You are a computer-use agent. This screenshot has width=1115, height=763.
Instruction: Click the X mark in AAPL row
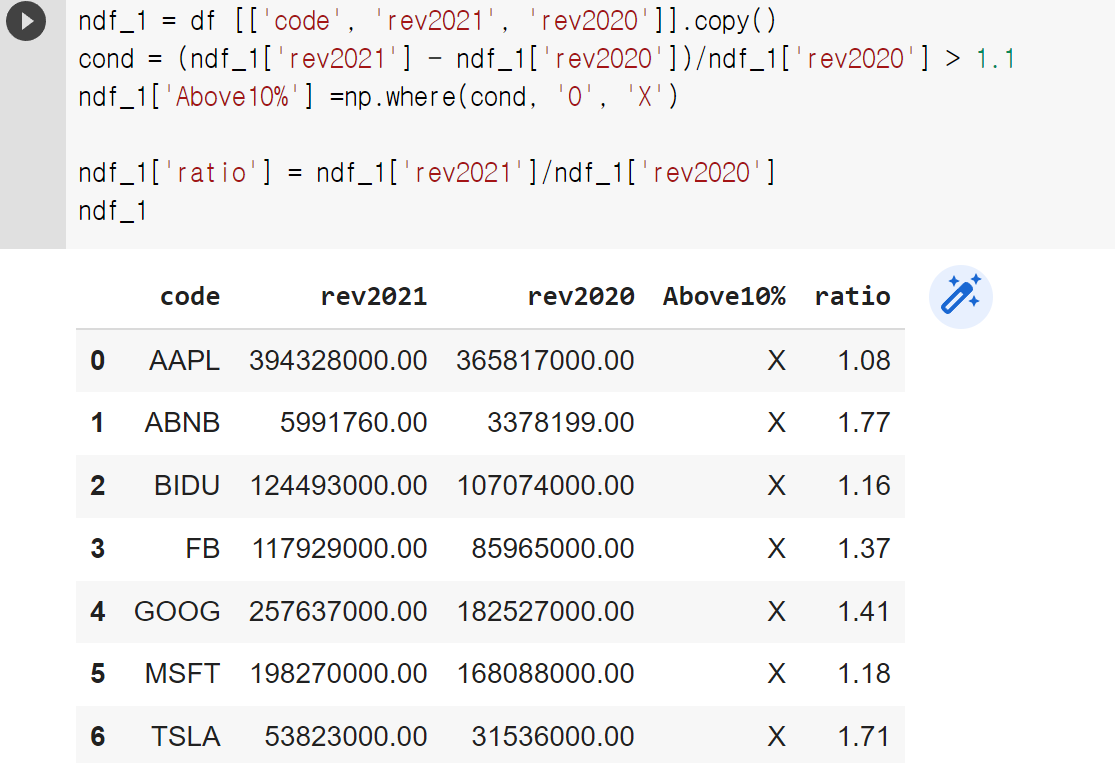pos(777,361)
